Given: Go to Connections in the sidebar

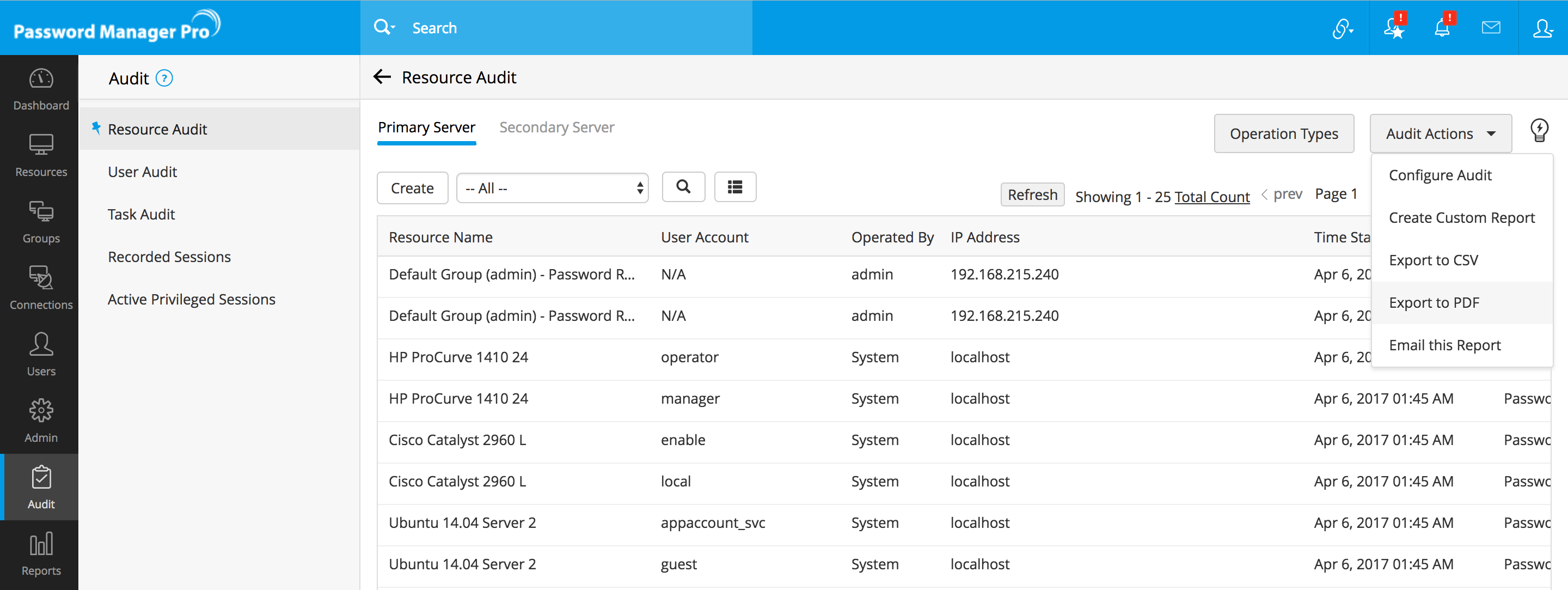Looking at the screenshot, I should (41, 287).
